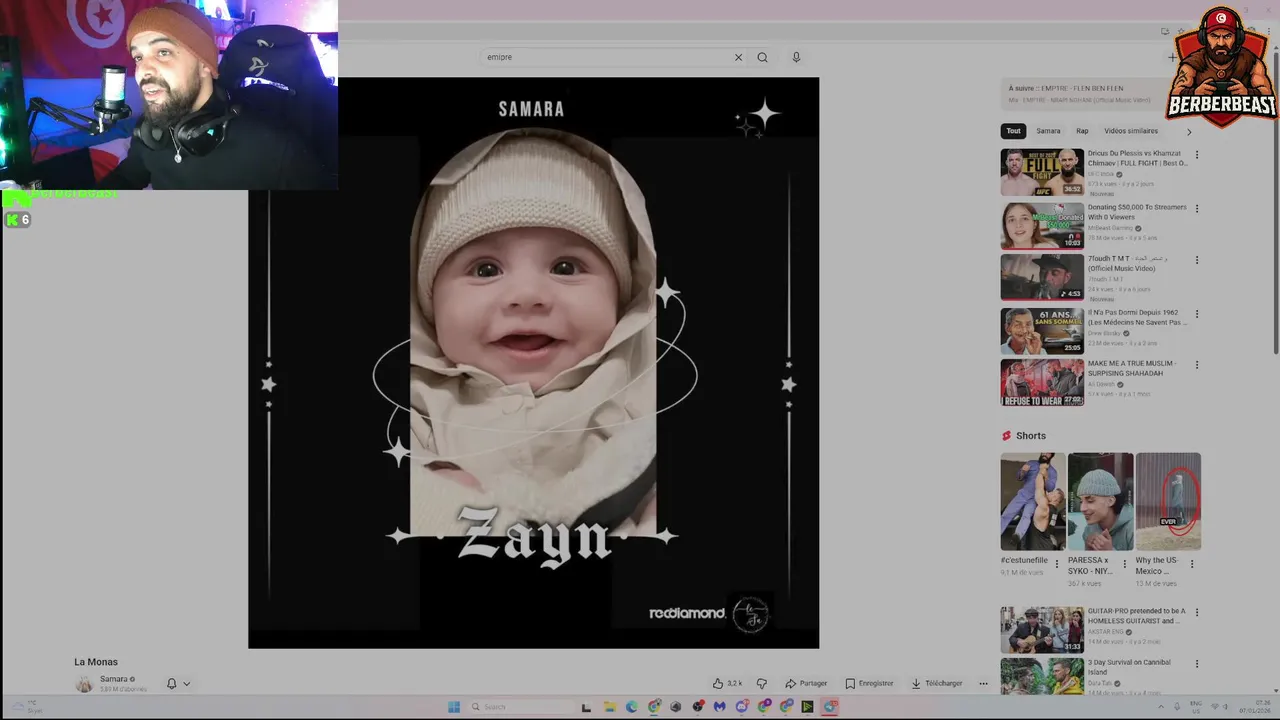Open the '7loudh T M T' video thumbnail
1280x720 pixels.
click(x=1042, y=277)
